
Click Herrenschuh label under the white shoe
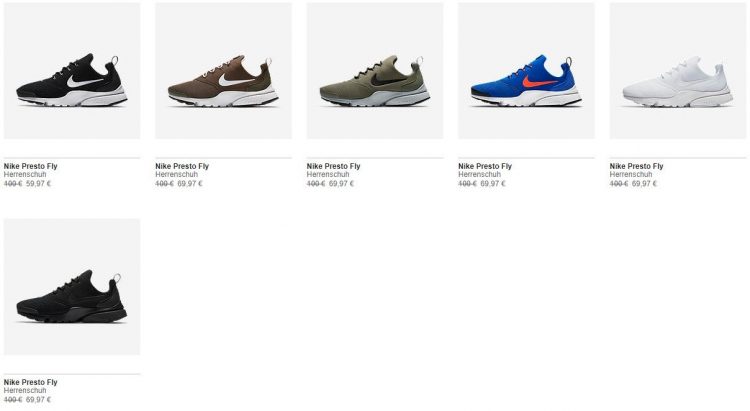[x=631, y=175]
